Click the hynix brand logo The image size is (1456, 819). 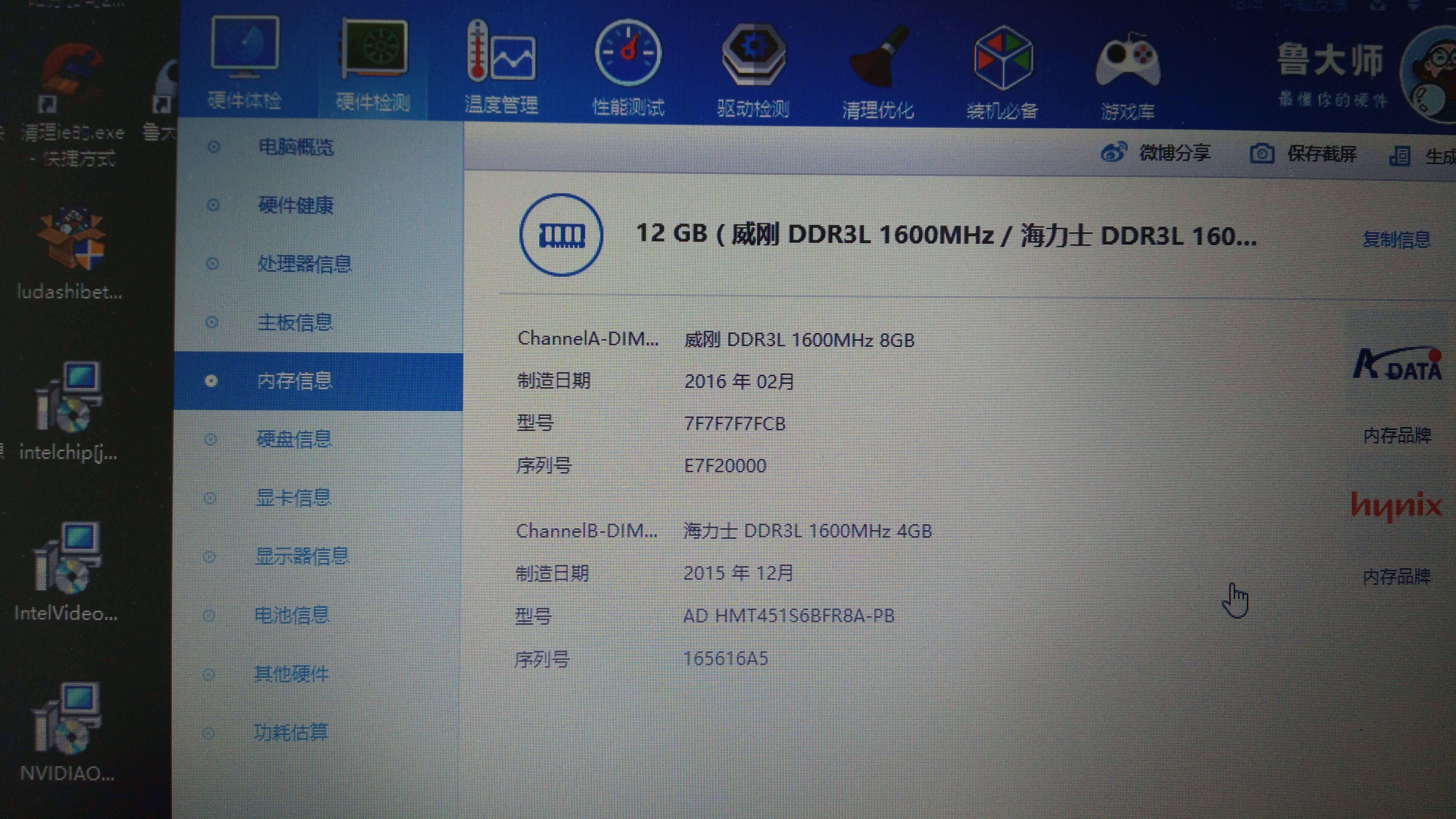coord(1396,507)
